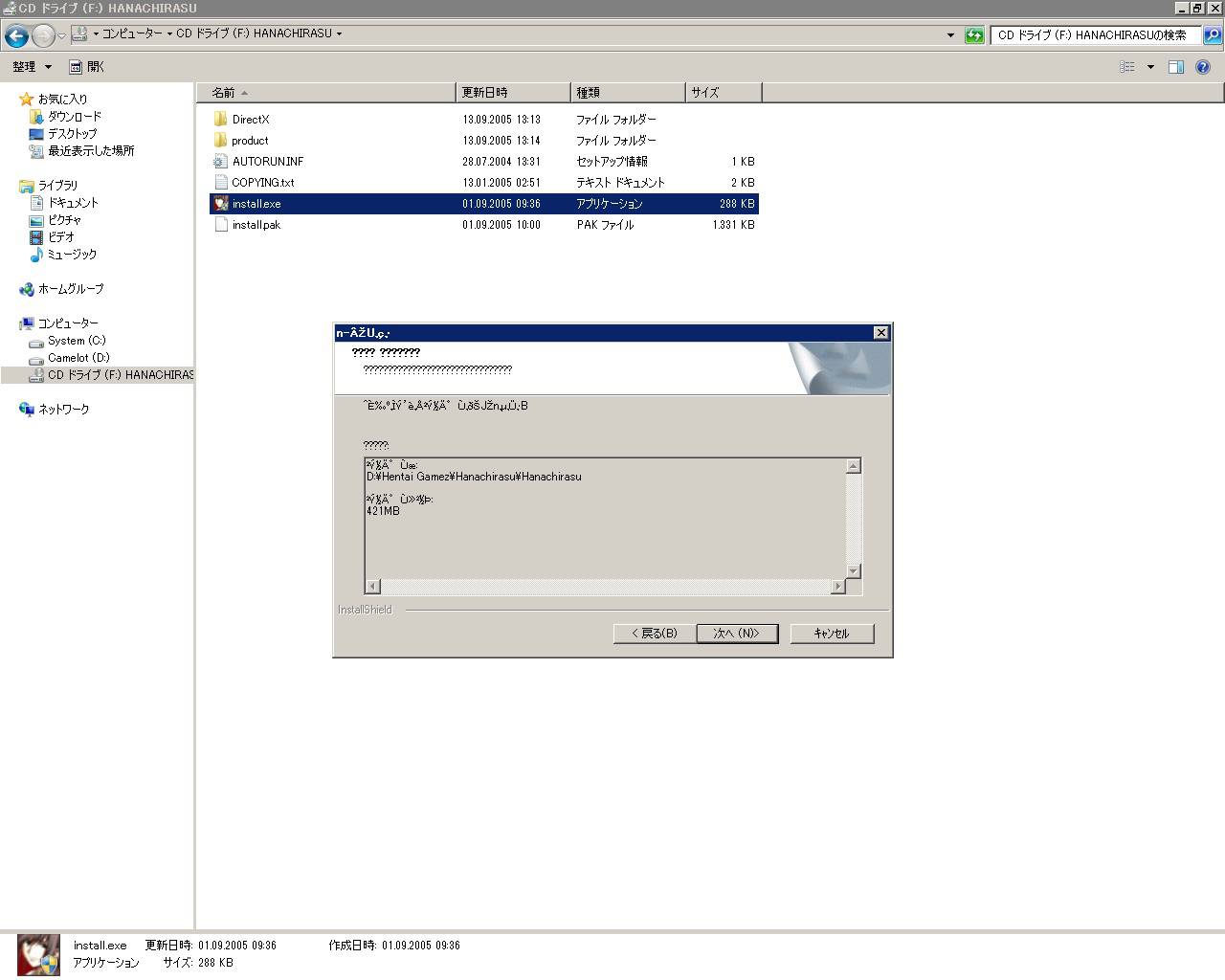Click 戻る(B) in the installer dialog
Image resolution: width=1225 pixels, height=980 pixels.
click(654, 634)
